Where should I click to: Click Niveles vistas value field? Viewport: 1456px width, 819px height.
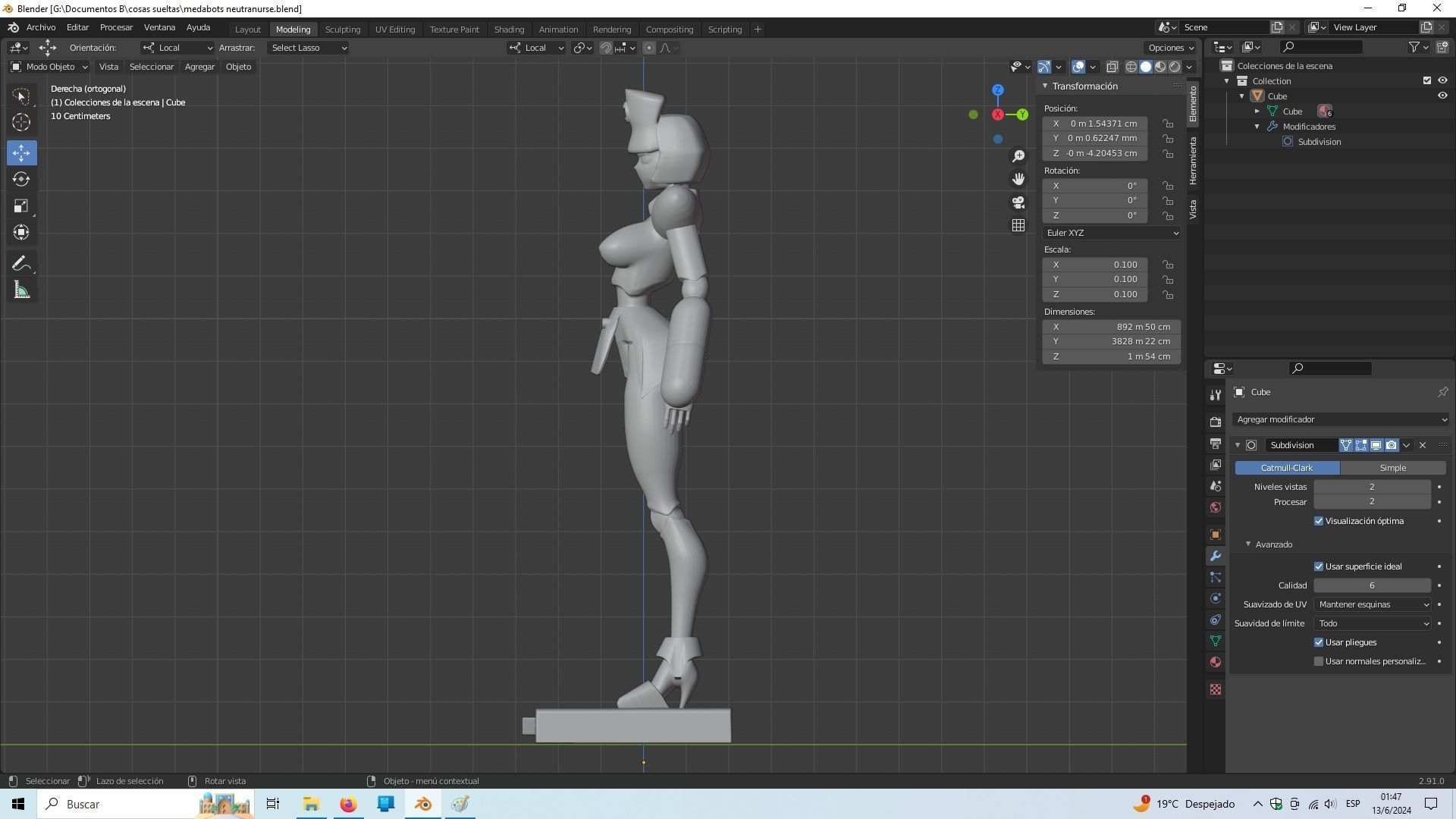click(x=1372, y=487)
